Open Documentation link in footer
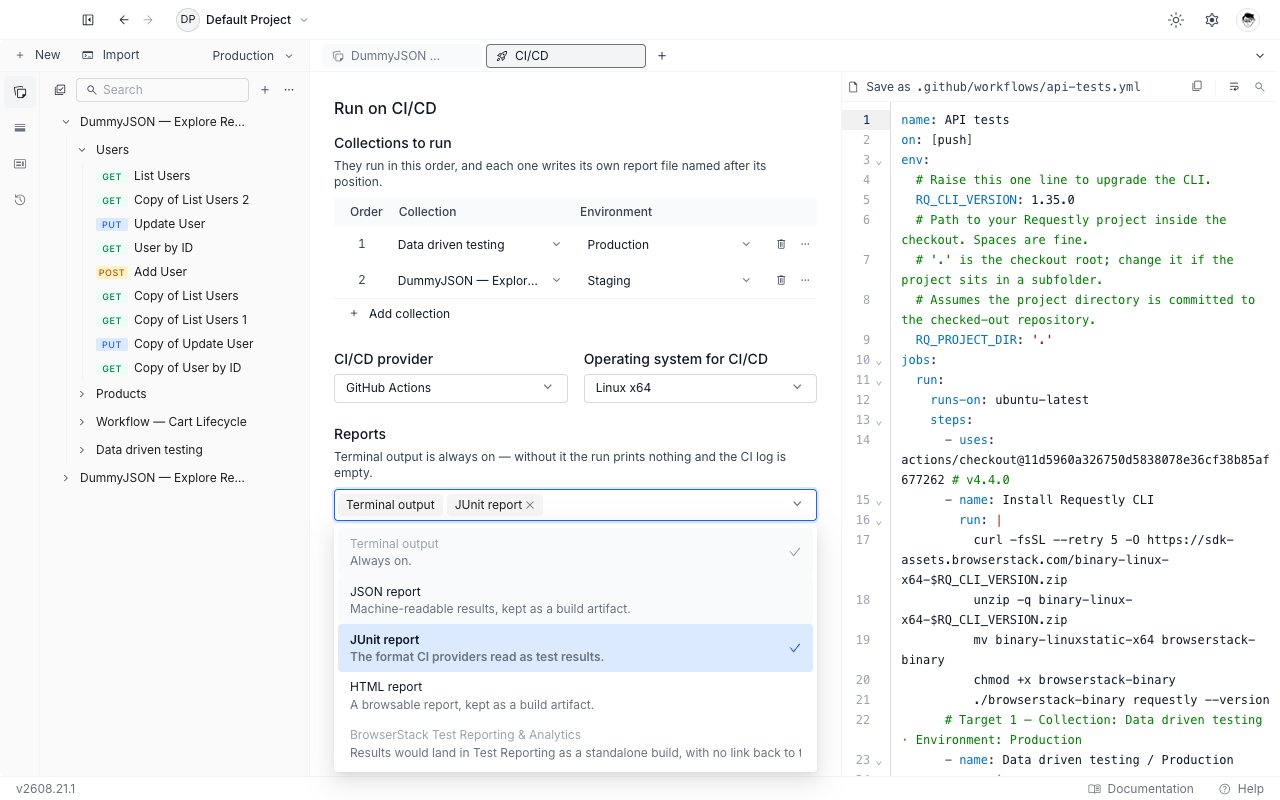This screenshot has width=1280, height=800. [1141, 789]
